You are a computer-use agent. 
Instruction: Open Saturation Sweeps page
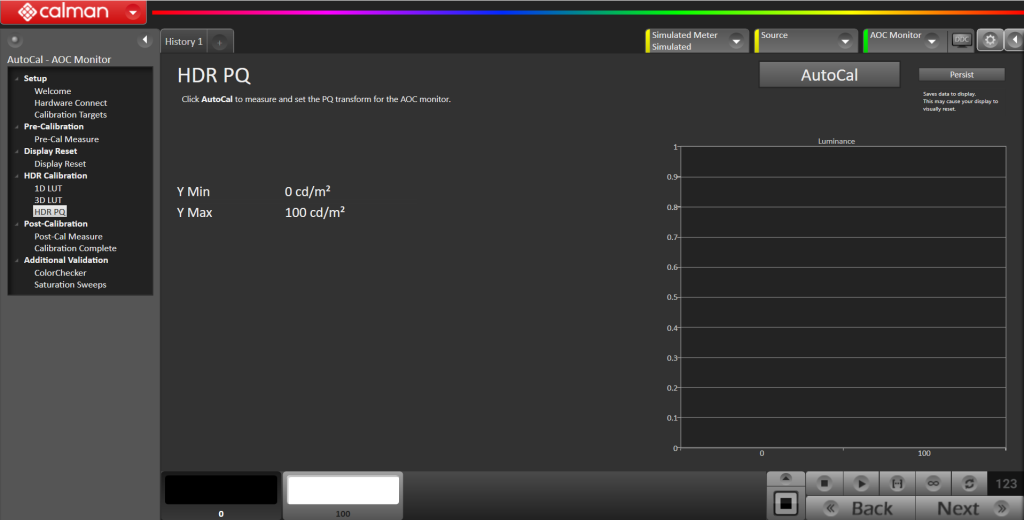[70, 285]
